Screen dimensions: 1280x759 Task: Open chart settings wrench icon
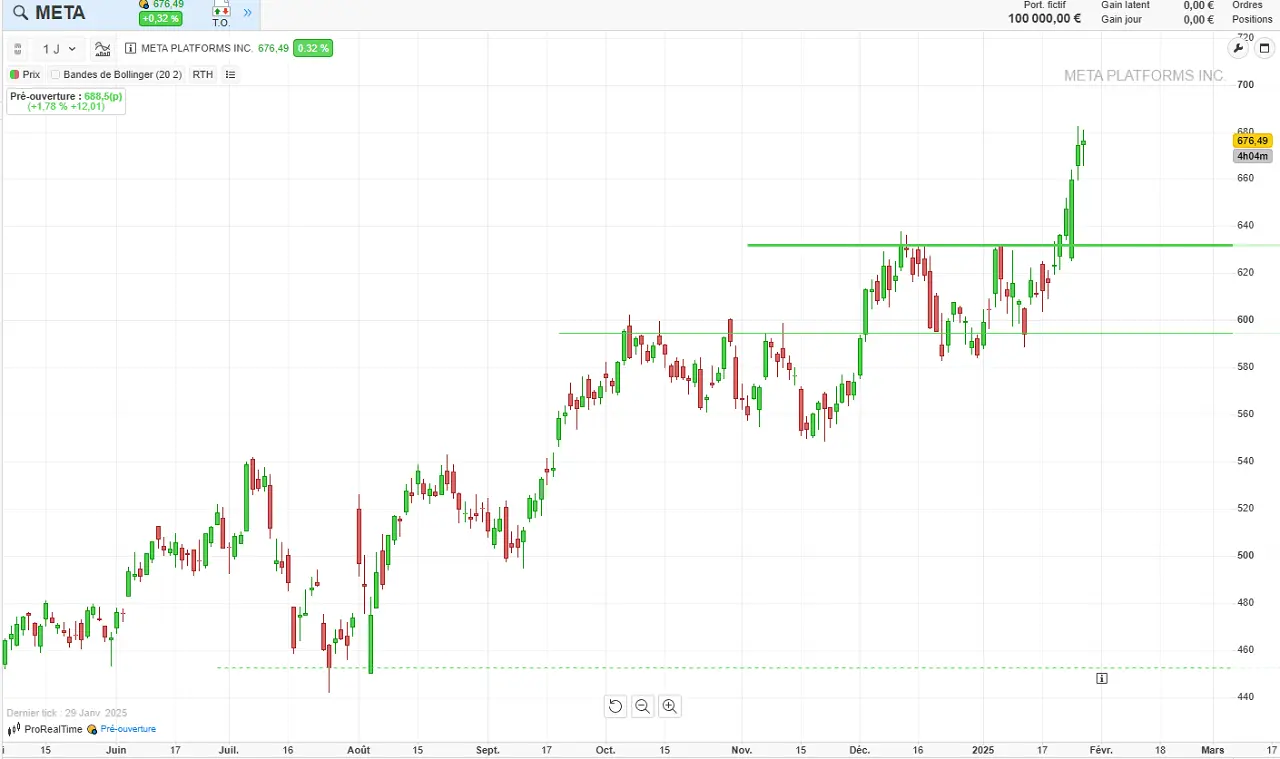click(1238, 48)
